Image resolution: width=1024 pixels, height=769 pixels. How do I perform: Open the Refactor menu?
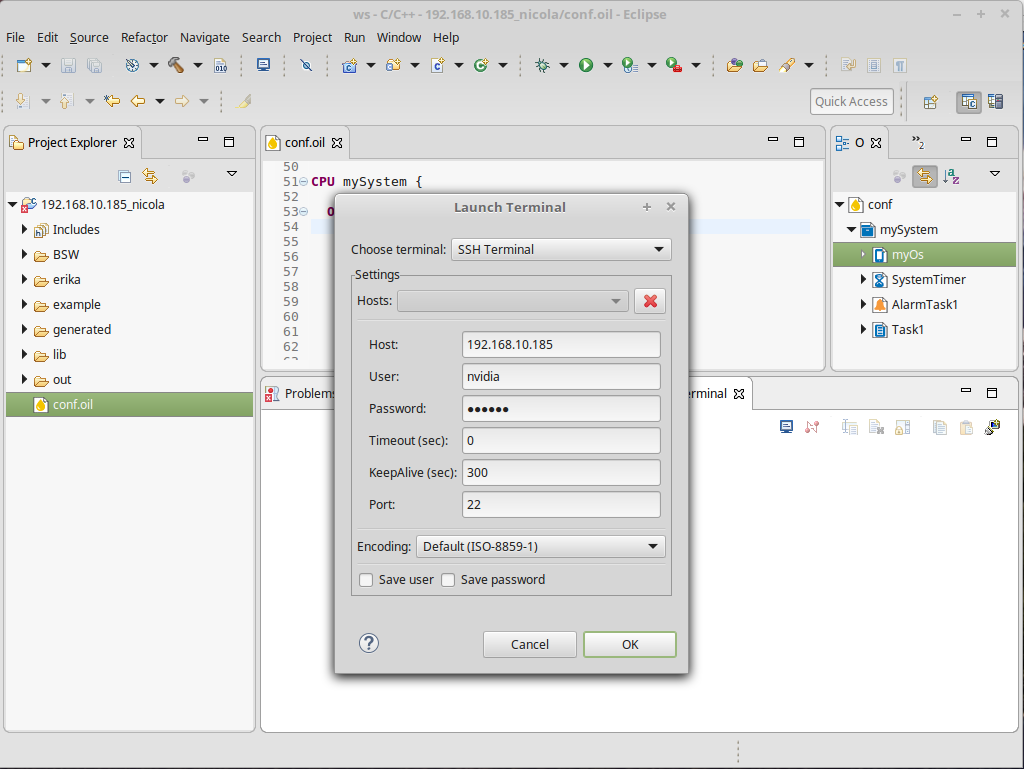point(144,38)
